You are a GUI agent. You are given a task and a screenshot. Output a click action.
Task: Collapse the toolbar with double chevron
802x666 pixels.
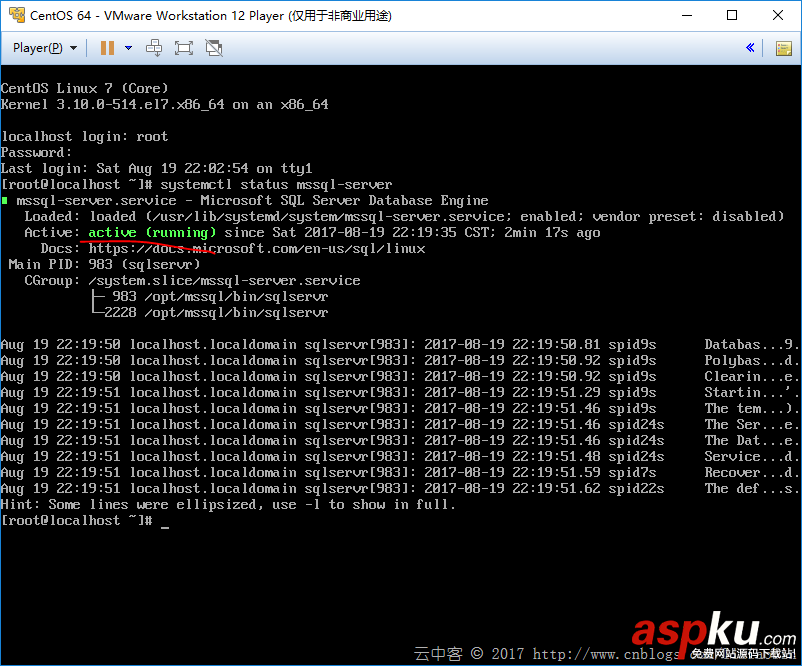pos(750,48)
